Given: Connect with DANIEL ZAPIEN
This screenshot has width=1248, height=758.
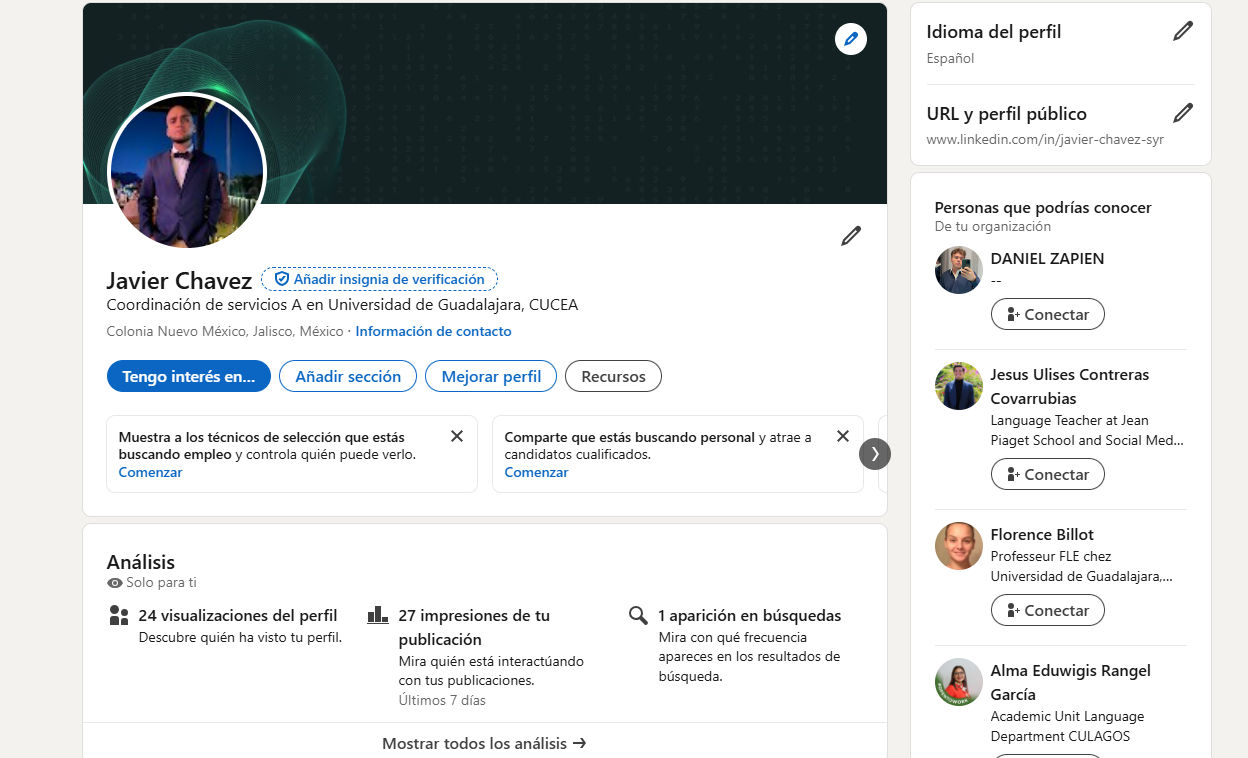Looking at the screenshot, I should [x=1047, y=314].
